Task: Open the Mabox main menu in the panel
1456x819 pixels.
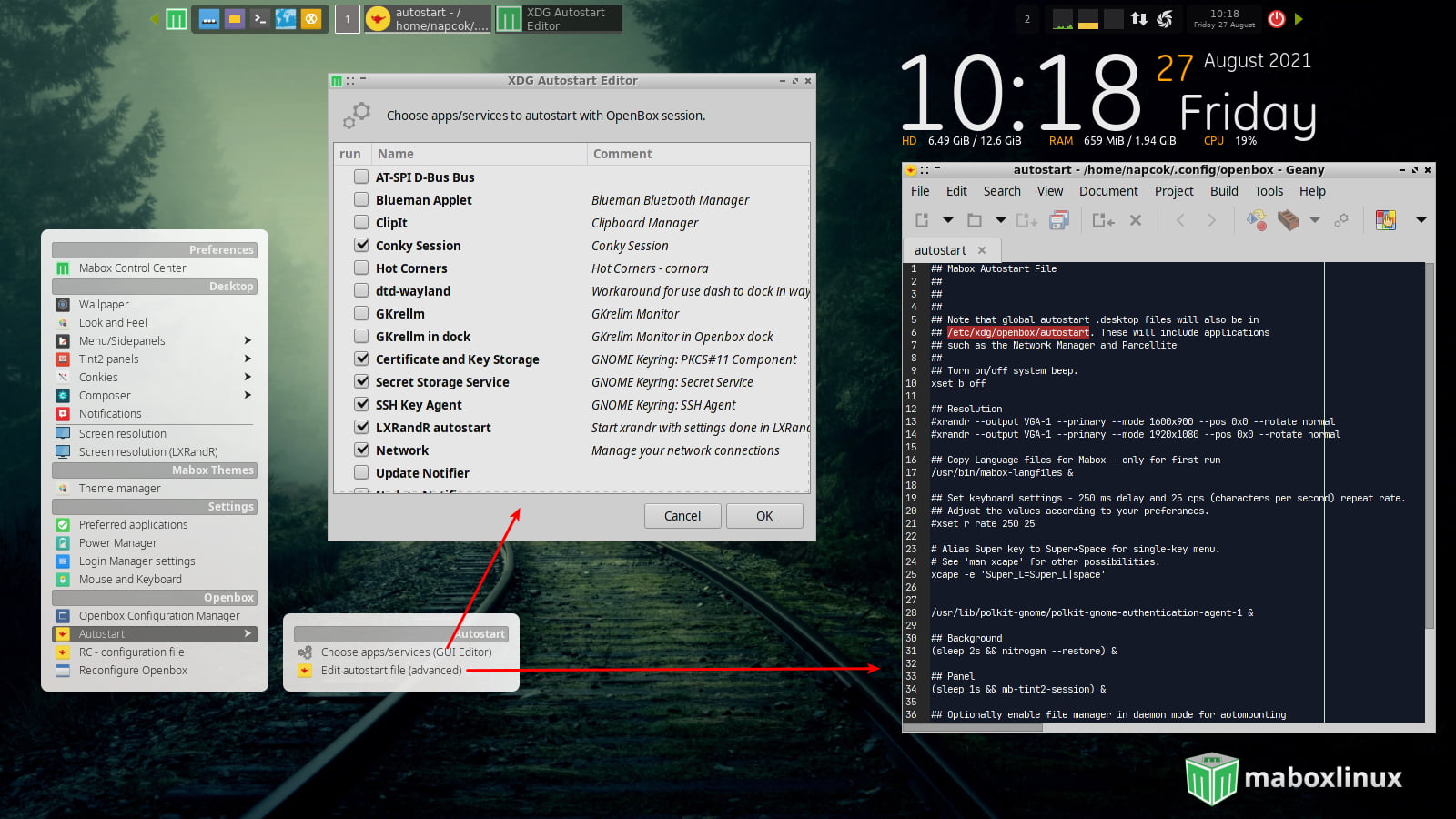Action: (177, 18)
